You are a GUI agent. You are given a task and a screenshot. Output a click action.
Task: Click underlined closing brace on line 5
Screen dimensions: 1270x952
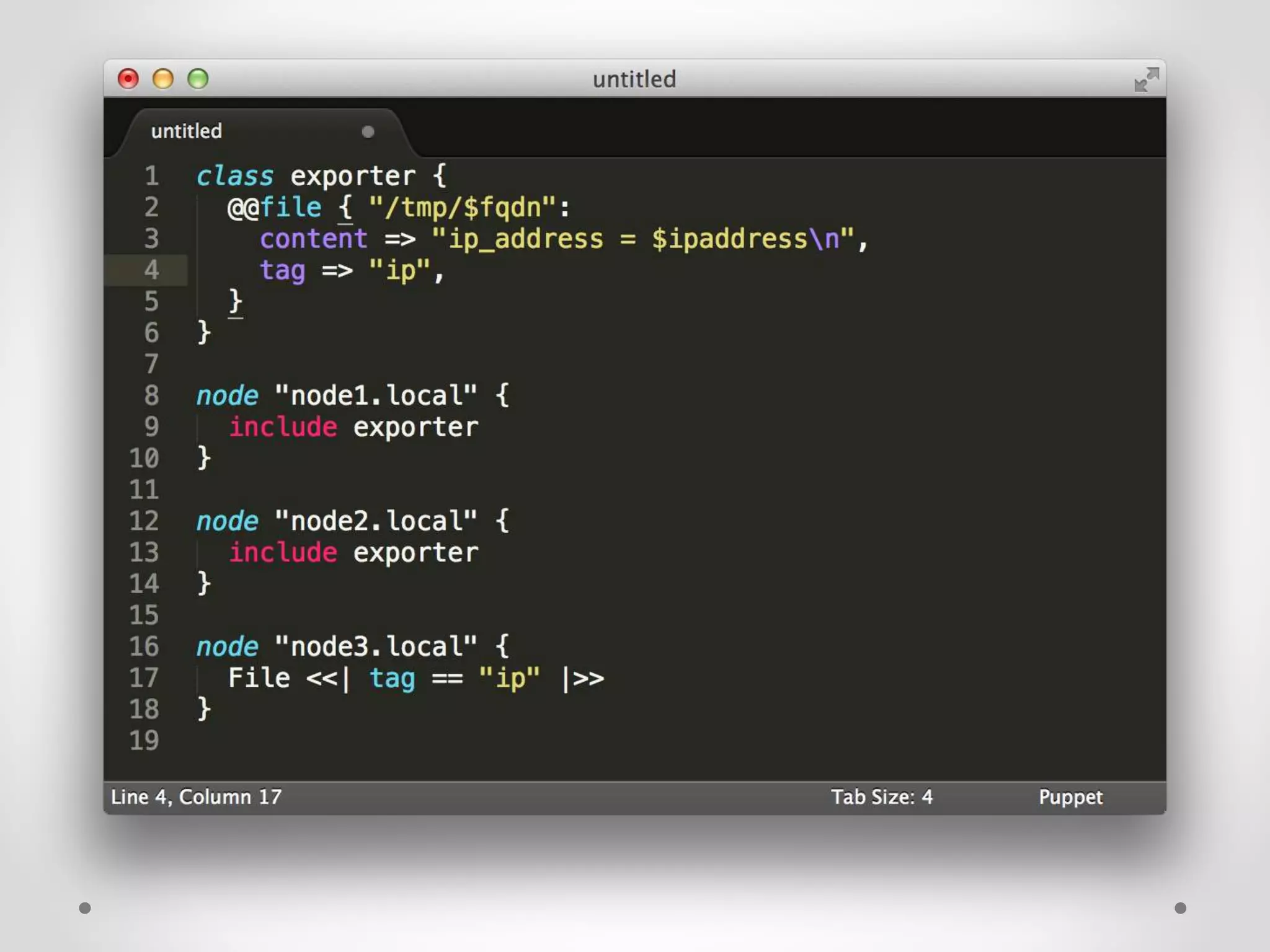click(235, 302)
